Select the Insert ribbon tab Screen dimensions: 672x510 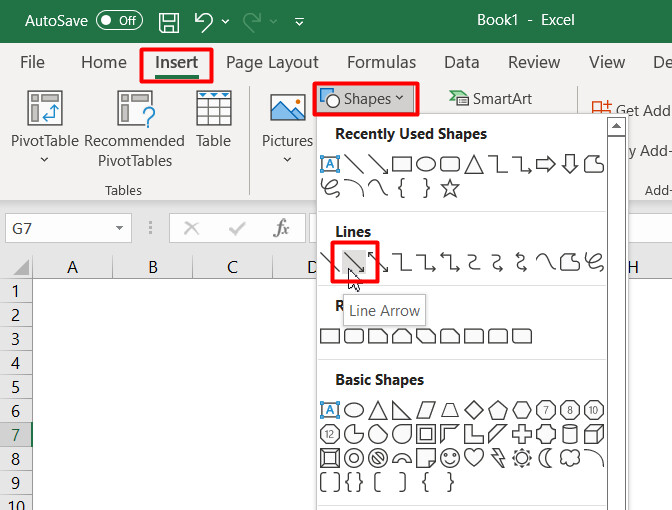pos(176,63)
